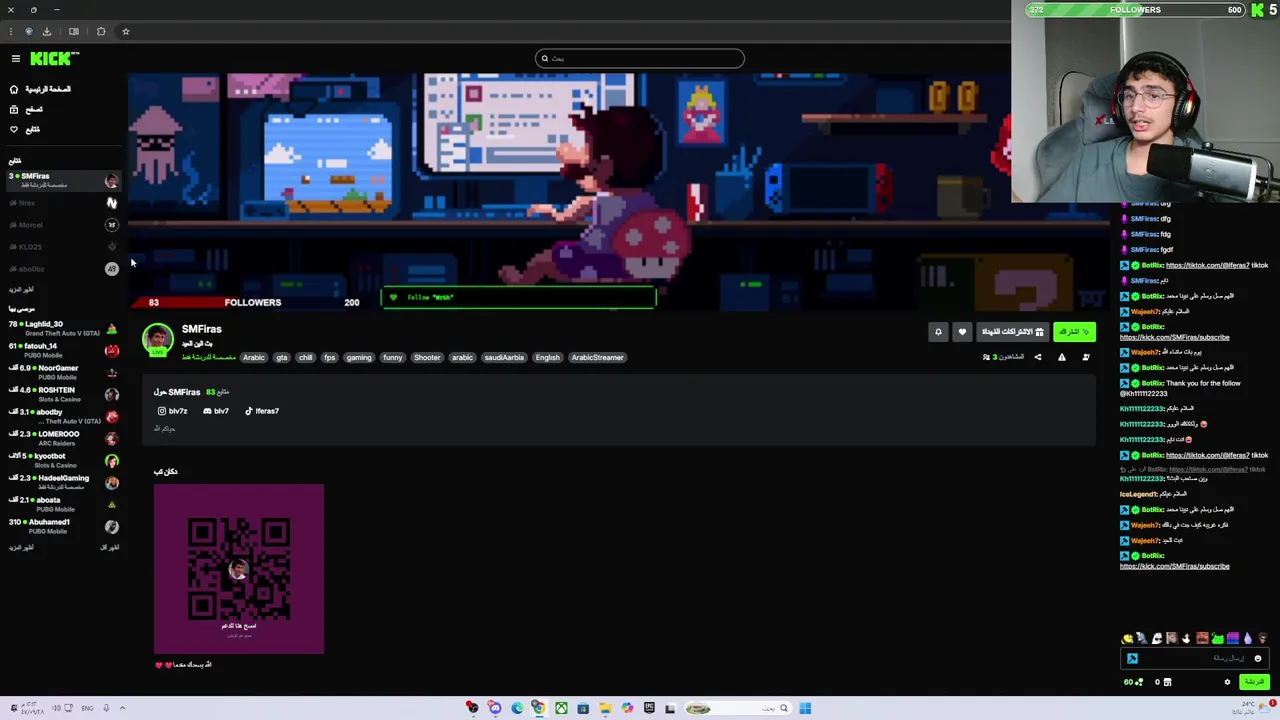Toggle the follow heart button
The height and width of the screenshot is (720, 1280).
[962, 332]
